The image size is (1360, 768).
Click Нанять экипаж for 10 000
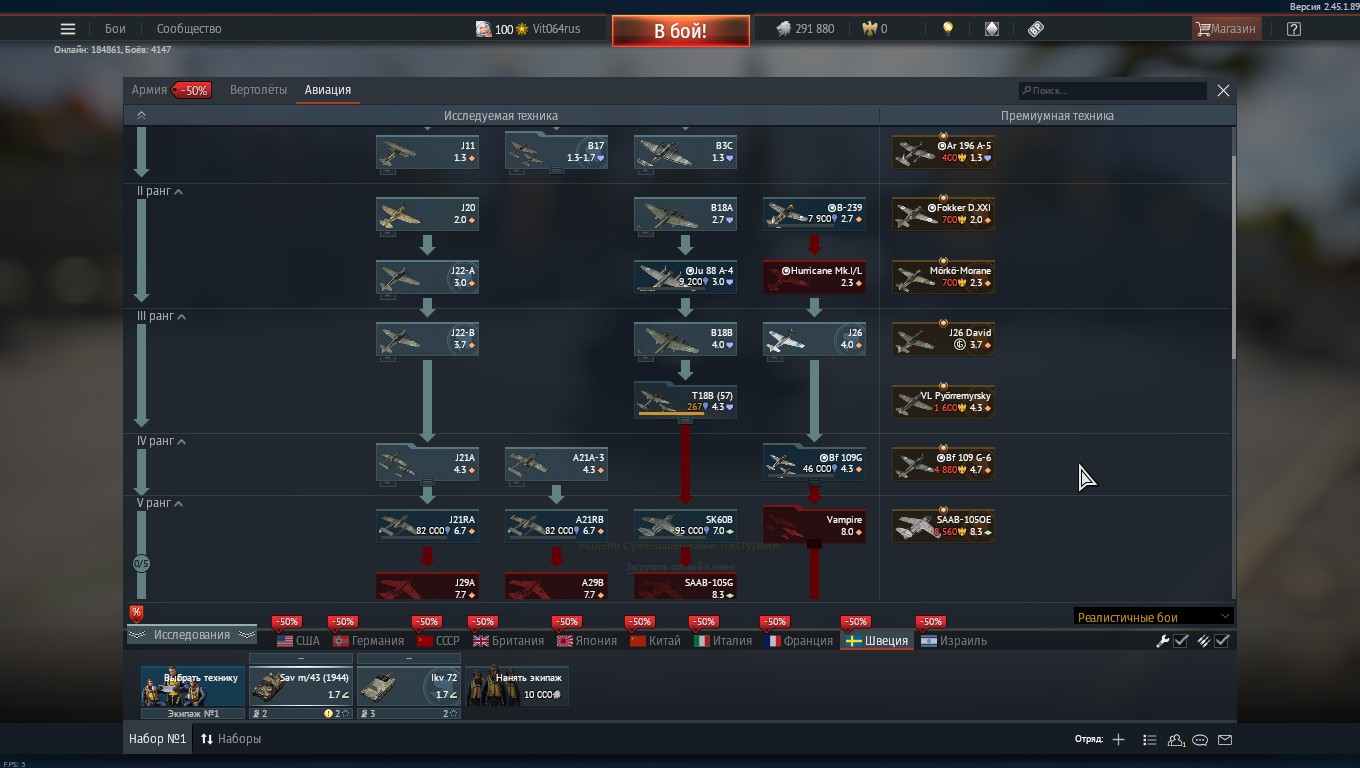pos(517,686)
